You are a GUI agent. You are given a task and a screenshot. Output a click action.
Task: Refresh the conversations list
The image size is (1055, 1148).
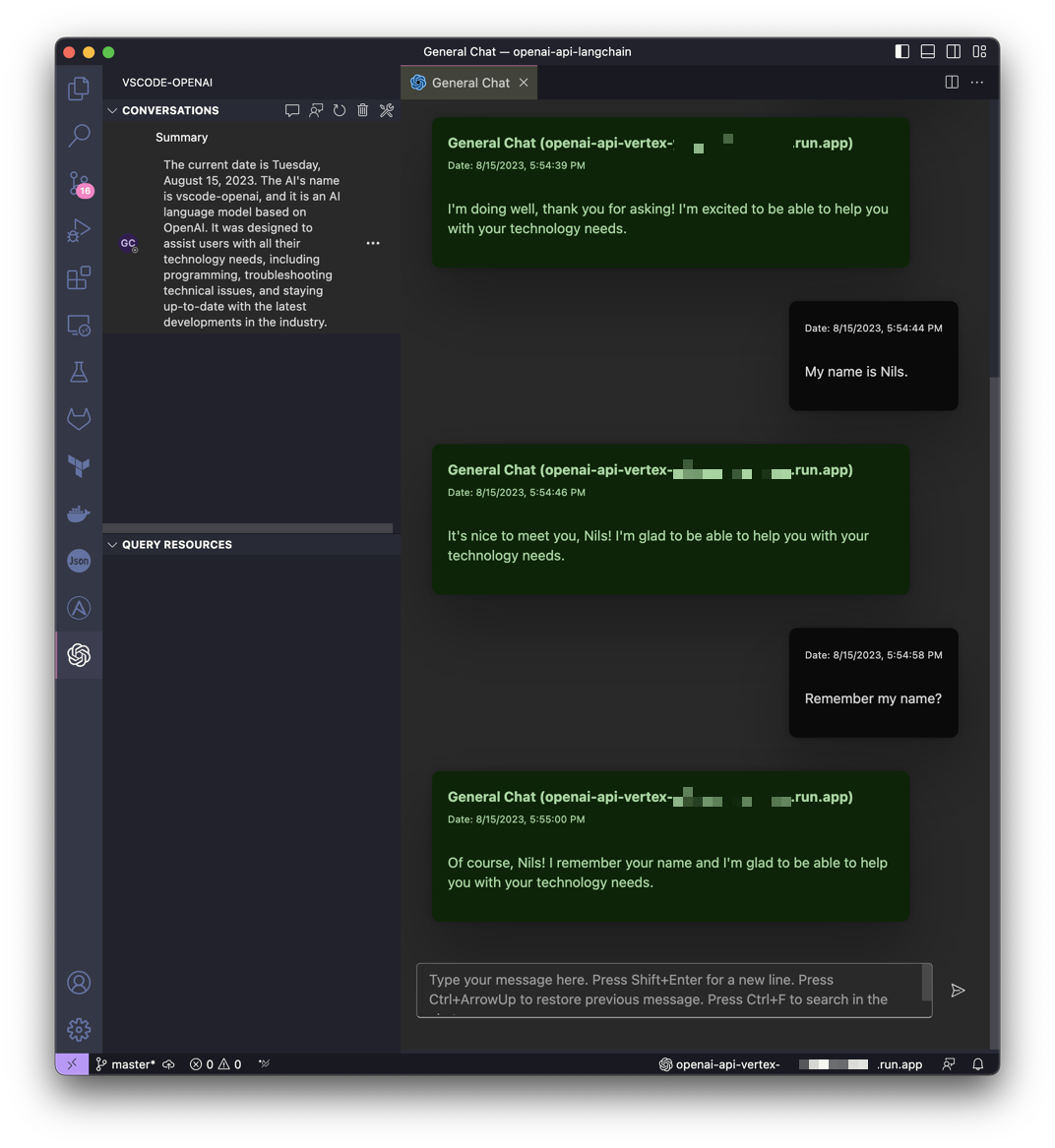click(340, 110)
